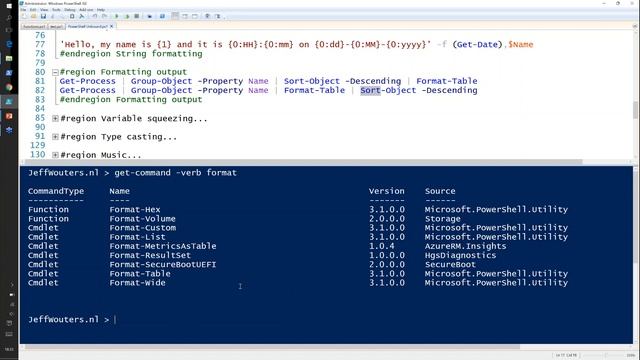Click the Copy toolbar icon
The width and height of the screenshot is (640, 360).
pos(62,16)
